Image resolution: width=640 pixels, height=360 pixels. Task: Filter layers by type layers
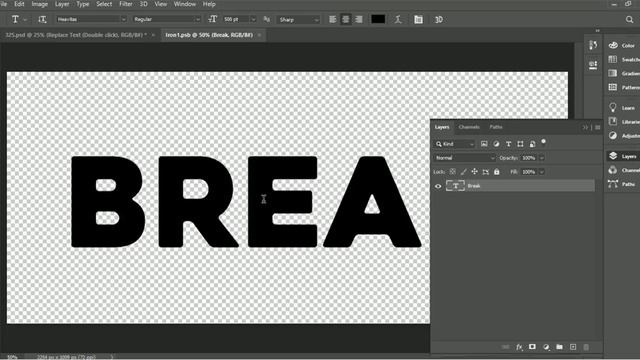508,144
